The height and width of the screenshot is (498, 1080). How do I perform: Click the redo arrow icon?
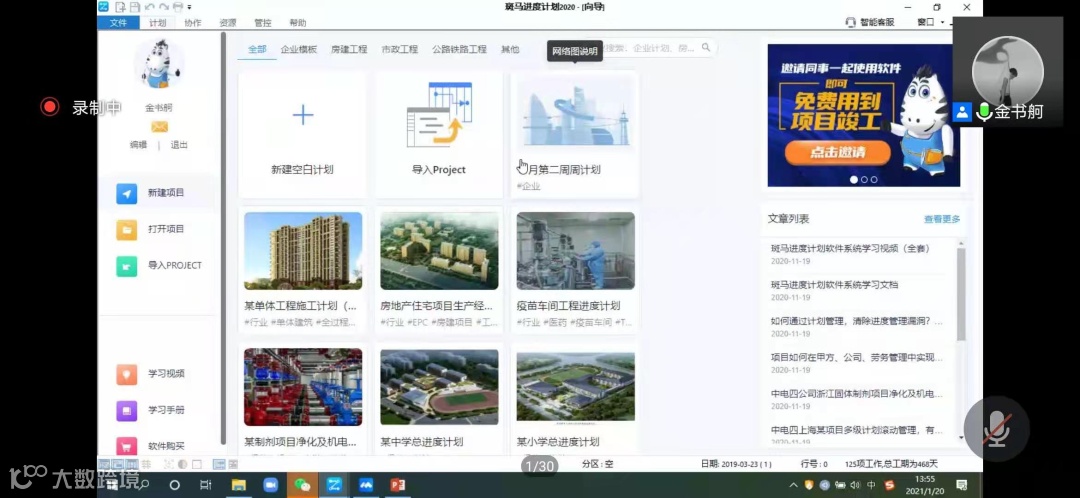164,7
